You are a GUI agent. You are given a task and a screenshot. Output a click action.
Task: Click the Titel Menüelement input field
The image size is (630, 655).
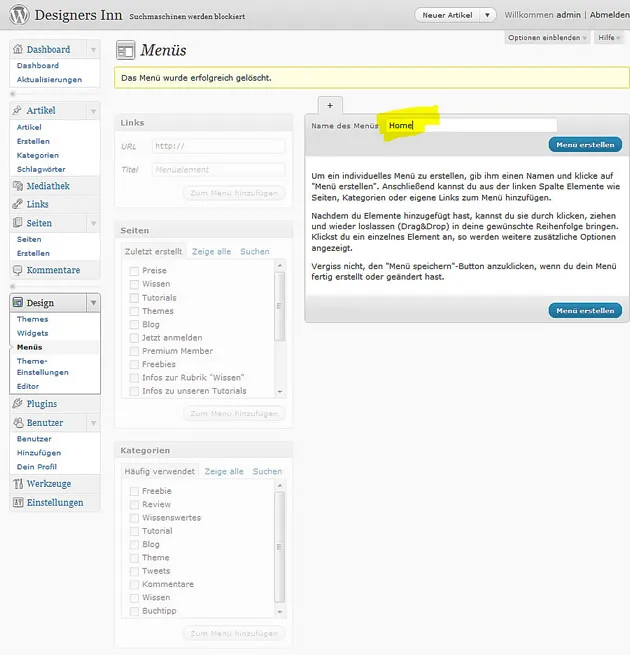point(218,170)
